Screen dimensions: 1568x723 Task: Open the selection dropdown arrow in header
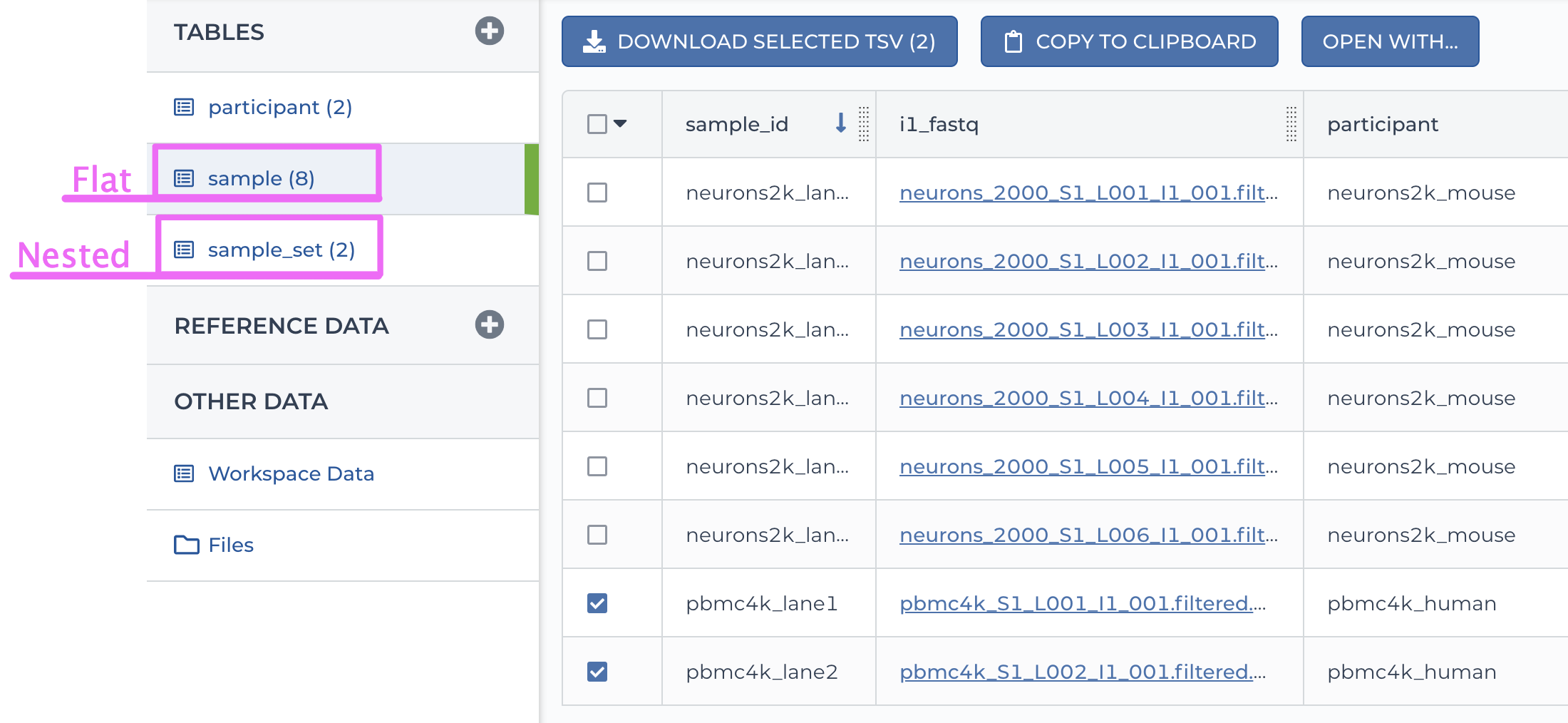point(620,123)
